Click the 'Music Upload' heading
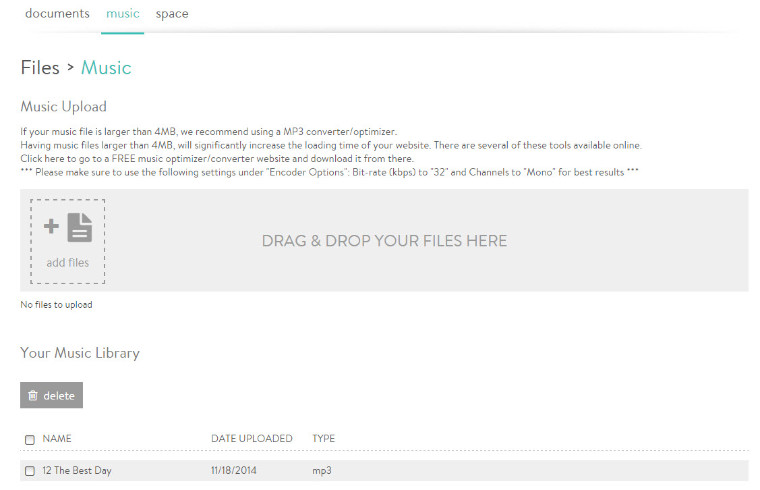760x490 pixels. coord(63,107)
